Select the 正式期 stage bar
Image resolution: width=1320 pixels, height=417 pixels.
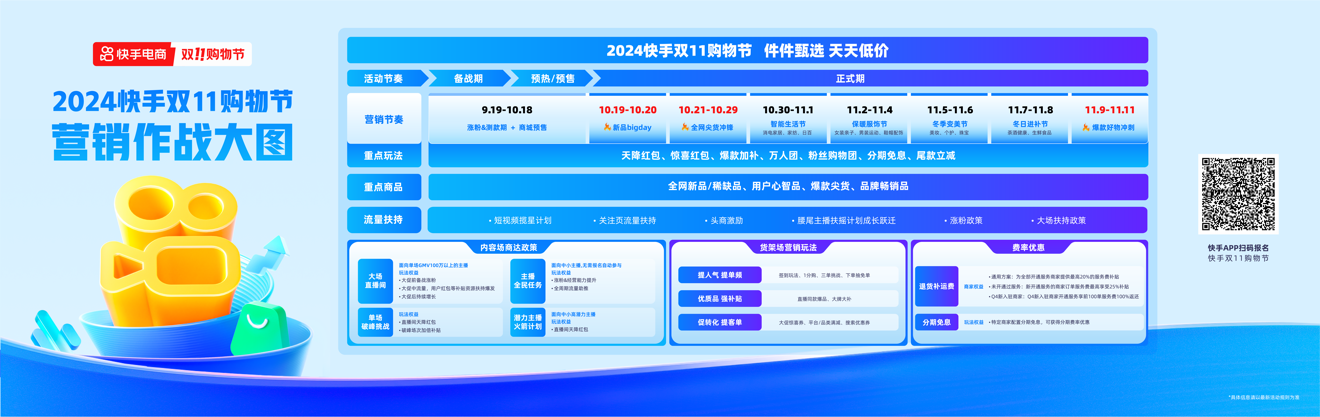click(x=870, y=78)
